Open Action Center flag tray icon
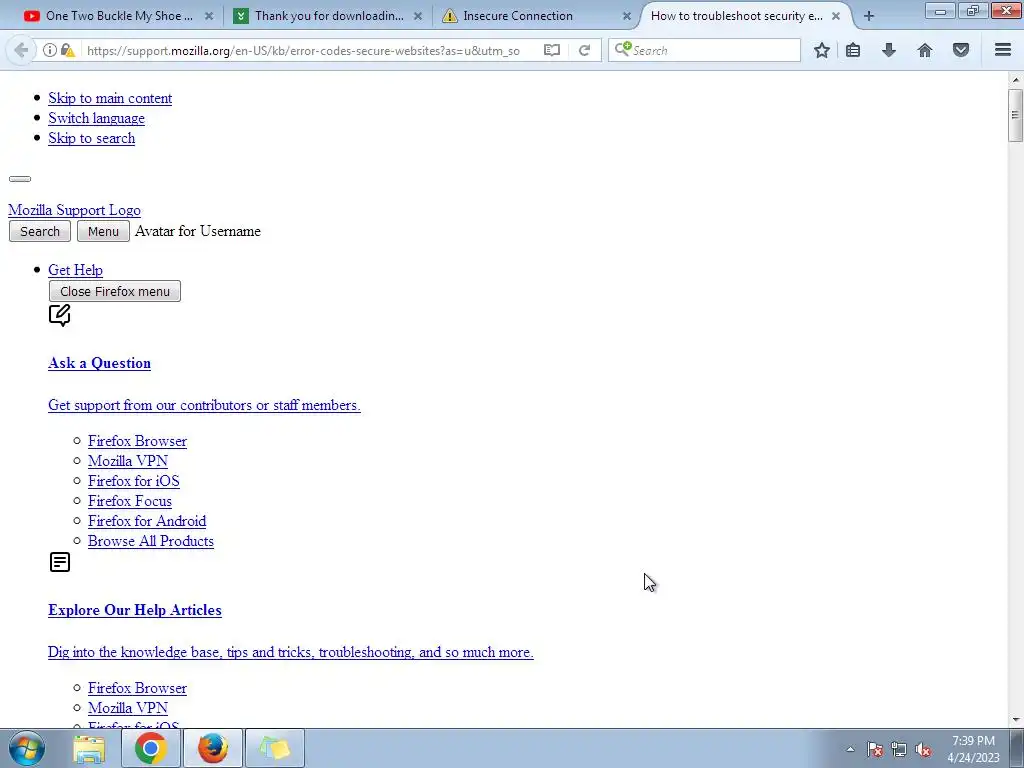 coord(875,750)
